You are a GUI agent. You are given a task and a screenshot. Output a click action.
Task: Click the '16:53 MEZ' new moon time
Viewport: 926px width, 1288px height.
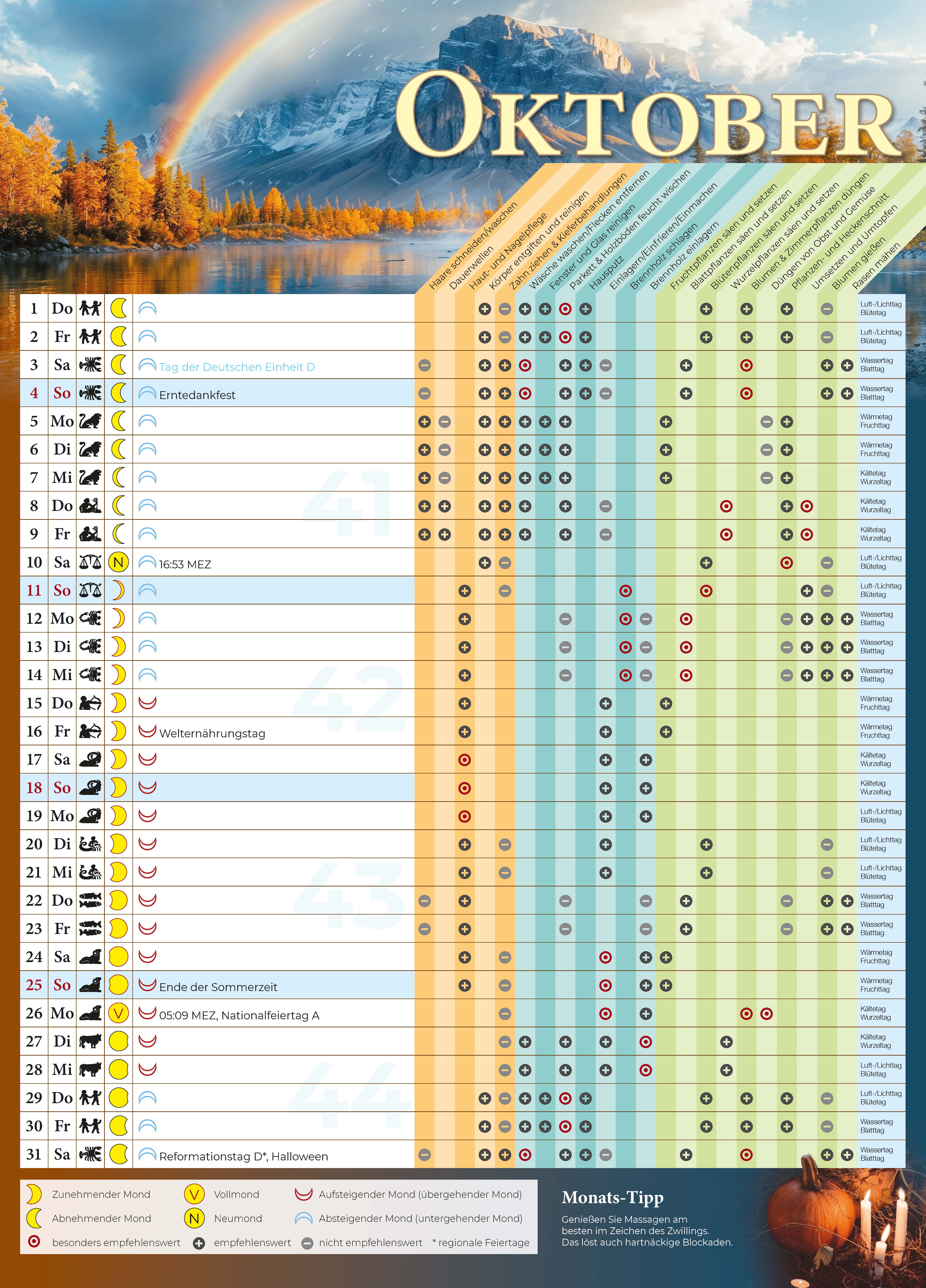tap(185, 564)
